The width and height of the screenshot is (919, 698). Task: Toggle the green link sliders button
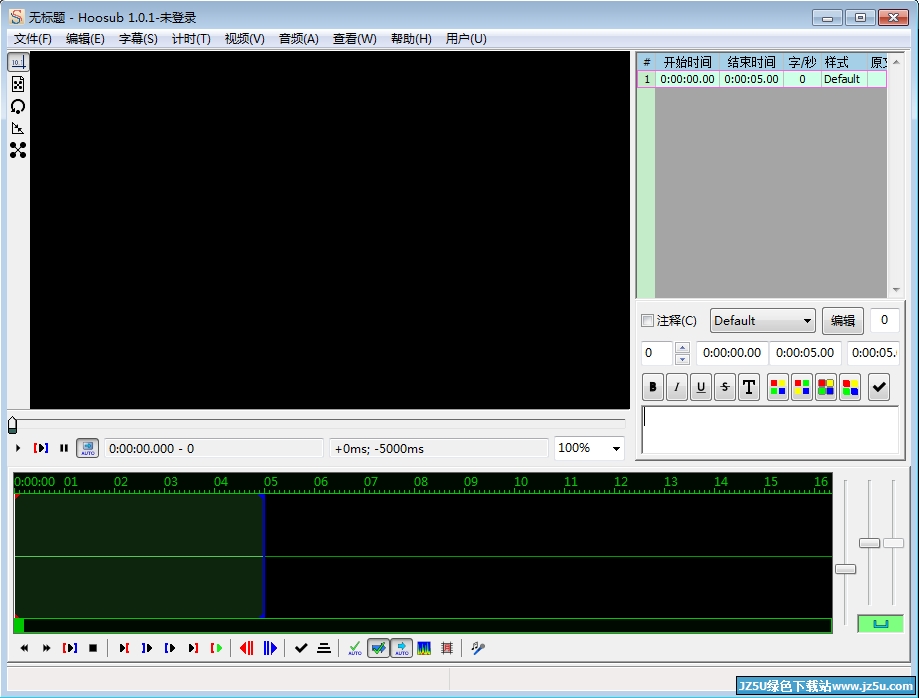[x=880, y=624]
